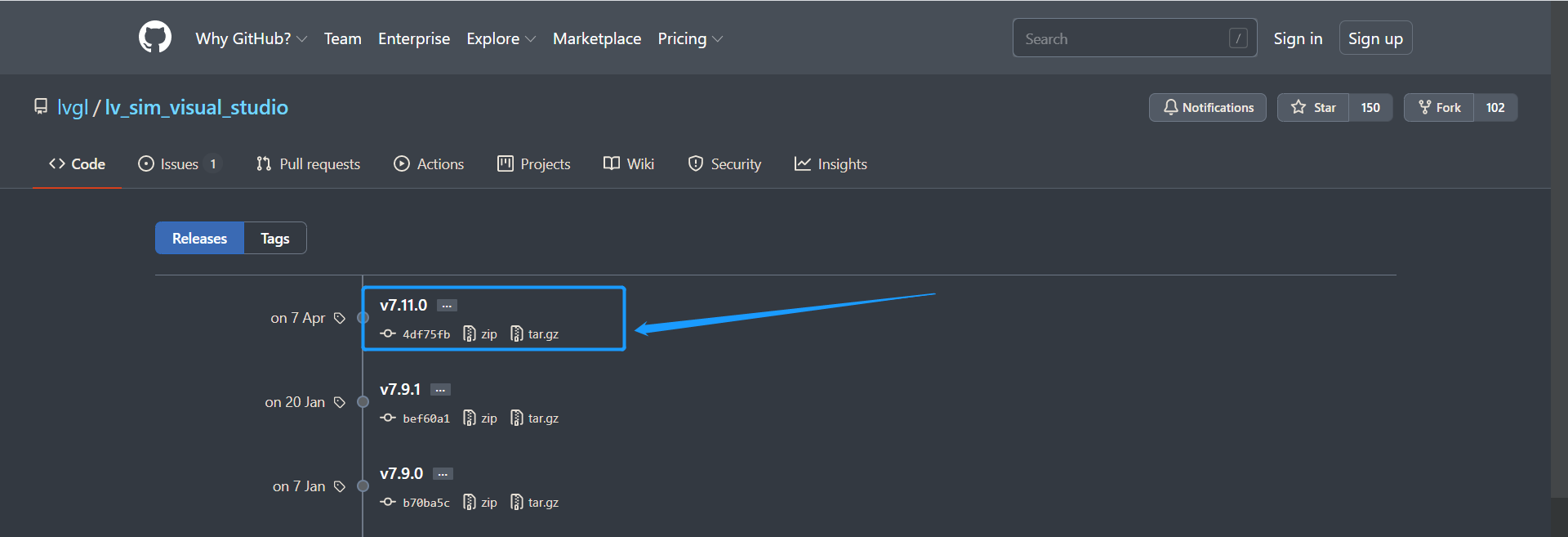Click the Sign up button
Image resolution: width=1568 pixels, height=537 pixels.
click(1375, 38)
